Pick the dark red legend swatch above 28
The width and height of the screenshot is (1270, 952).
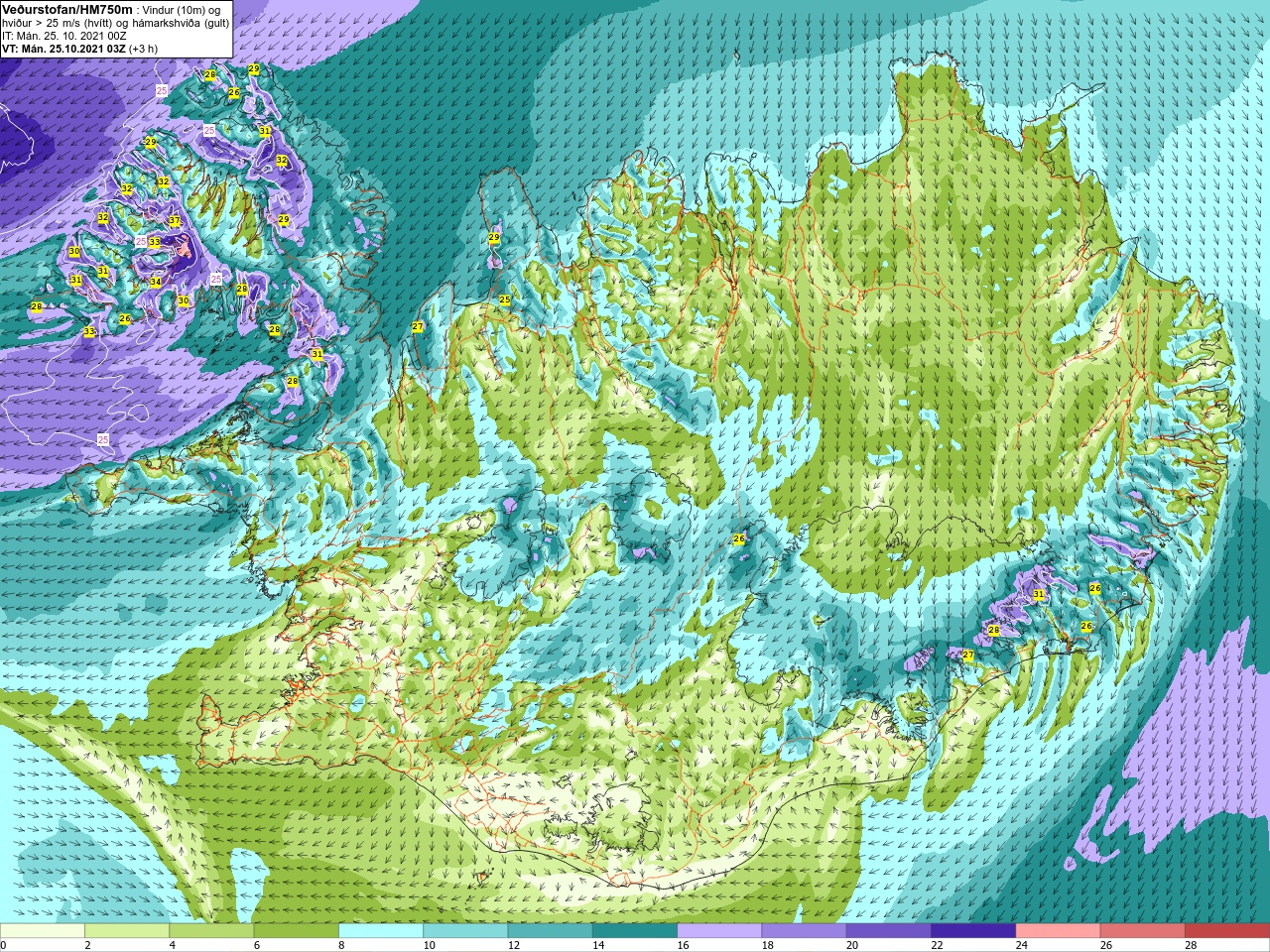[x=1227, y=931]
